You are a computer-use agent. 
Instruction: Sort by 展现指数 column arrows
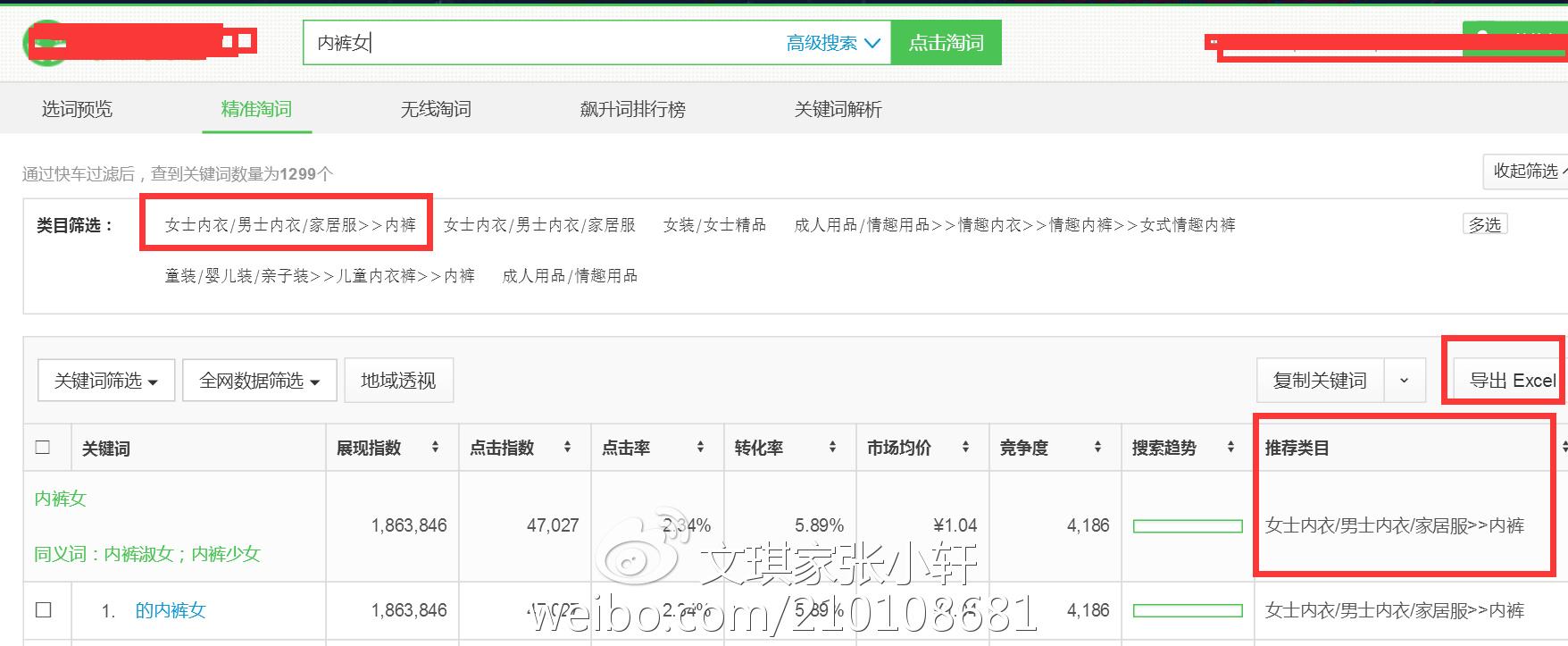(435, 447)
